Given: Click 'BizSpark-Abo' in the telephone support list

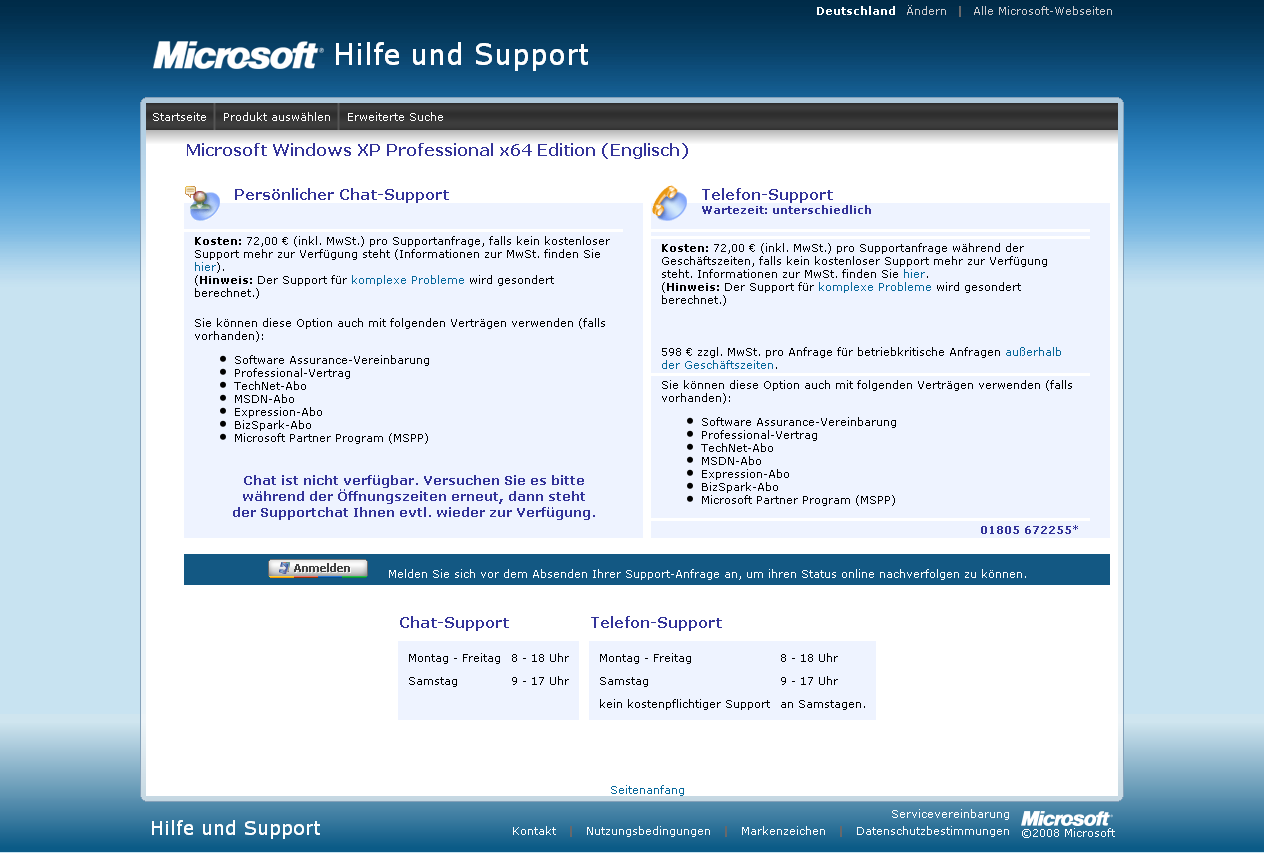Looking at the screenshot, I should (x=739, y=487).
